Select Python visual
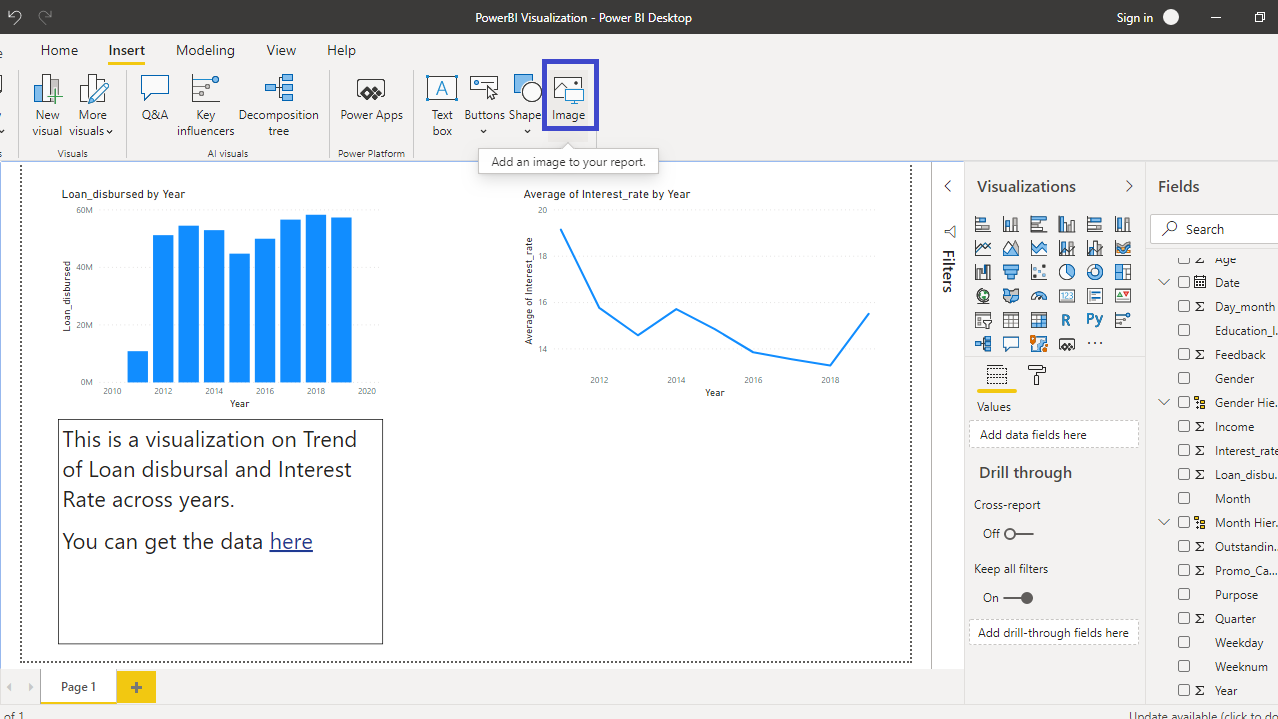Viewport: 1278px width, 719px height. 1095,320
